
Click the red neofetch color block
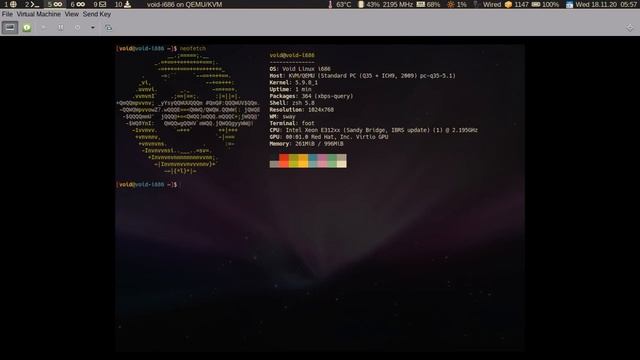coord(284,160)
